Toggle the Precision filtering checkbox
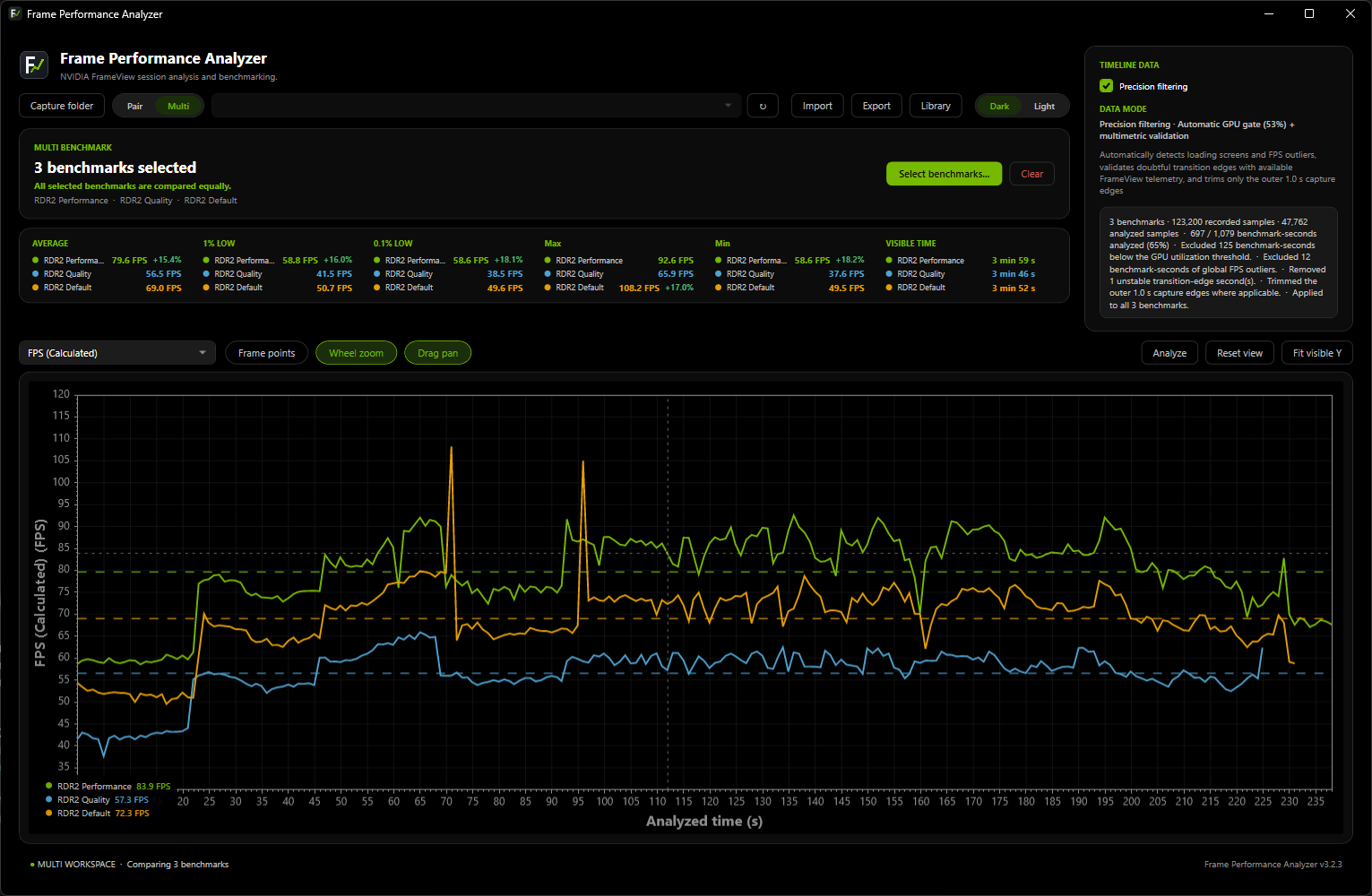The height and width of the screenshot is (896, 1372). 1106,86
